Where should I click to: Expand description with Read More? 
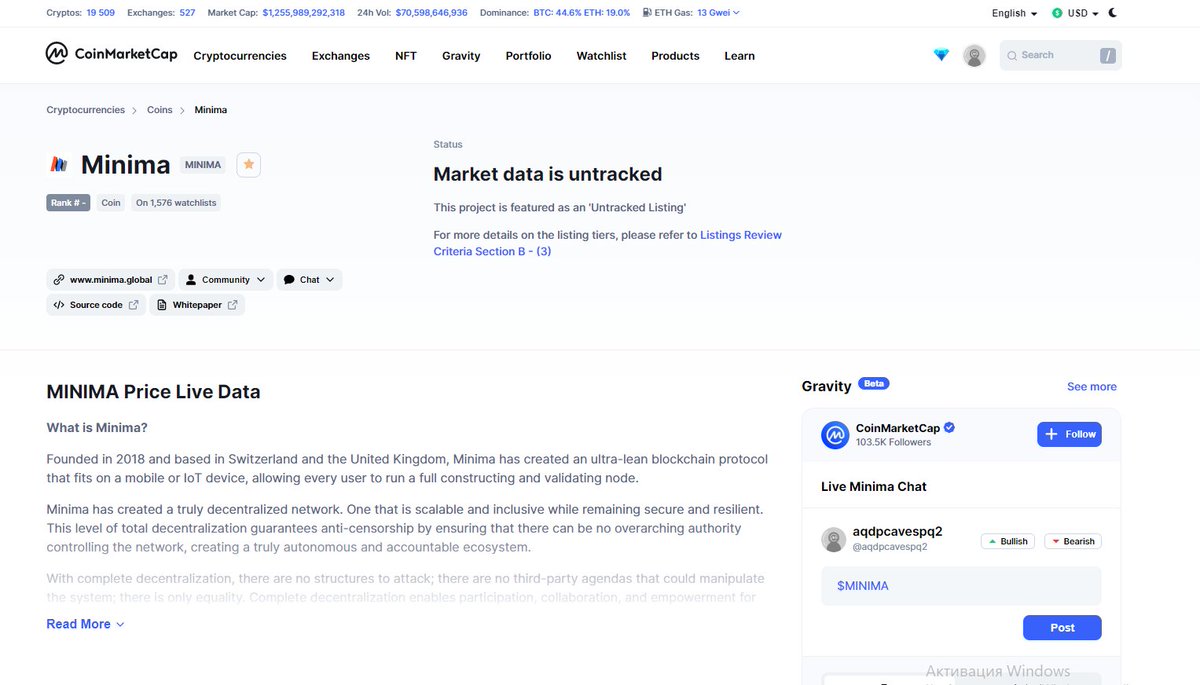point(85,624)
